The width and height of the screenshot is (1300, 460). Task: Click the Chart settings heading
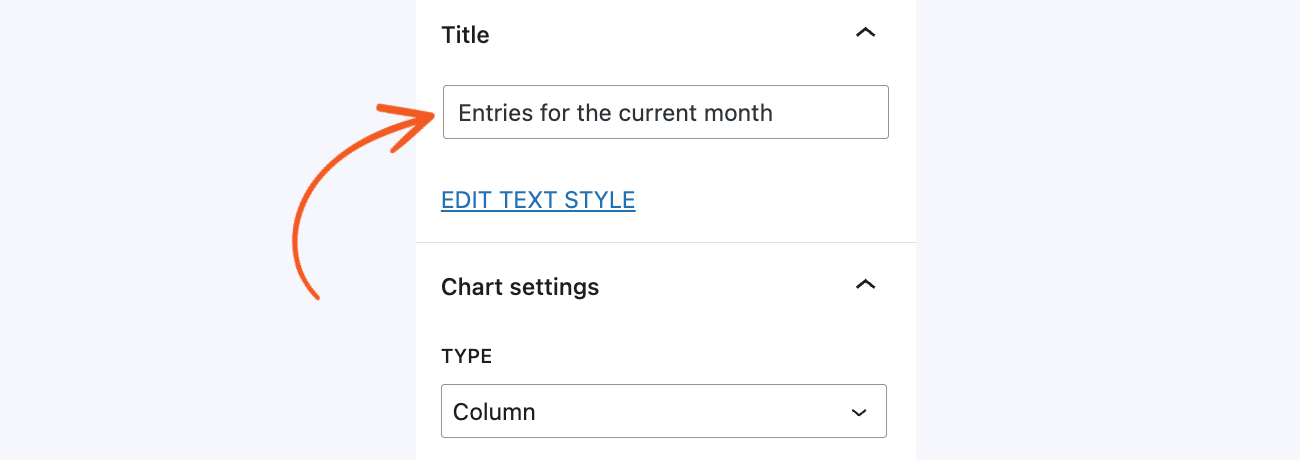click(x=520, y=287)
